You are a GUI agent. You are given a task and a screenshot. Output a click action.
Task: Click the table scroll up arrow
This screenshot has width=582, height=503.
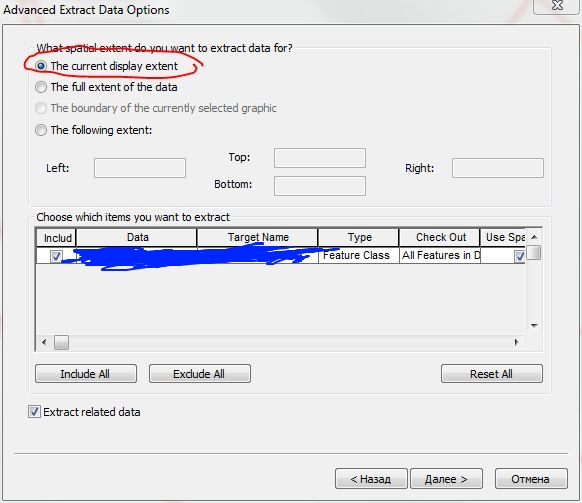[x=534, y=237]
